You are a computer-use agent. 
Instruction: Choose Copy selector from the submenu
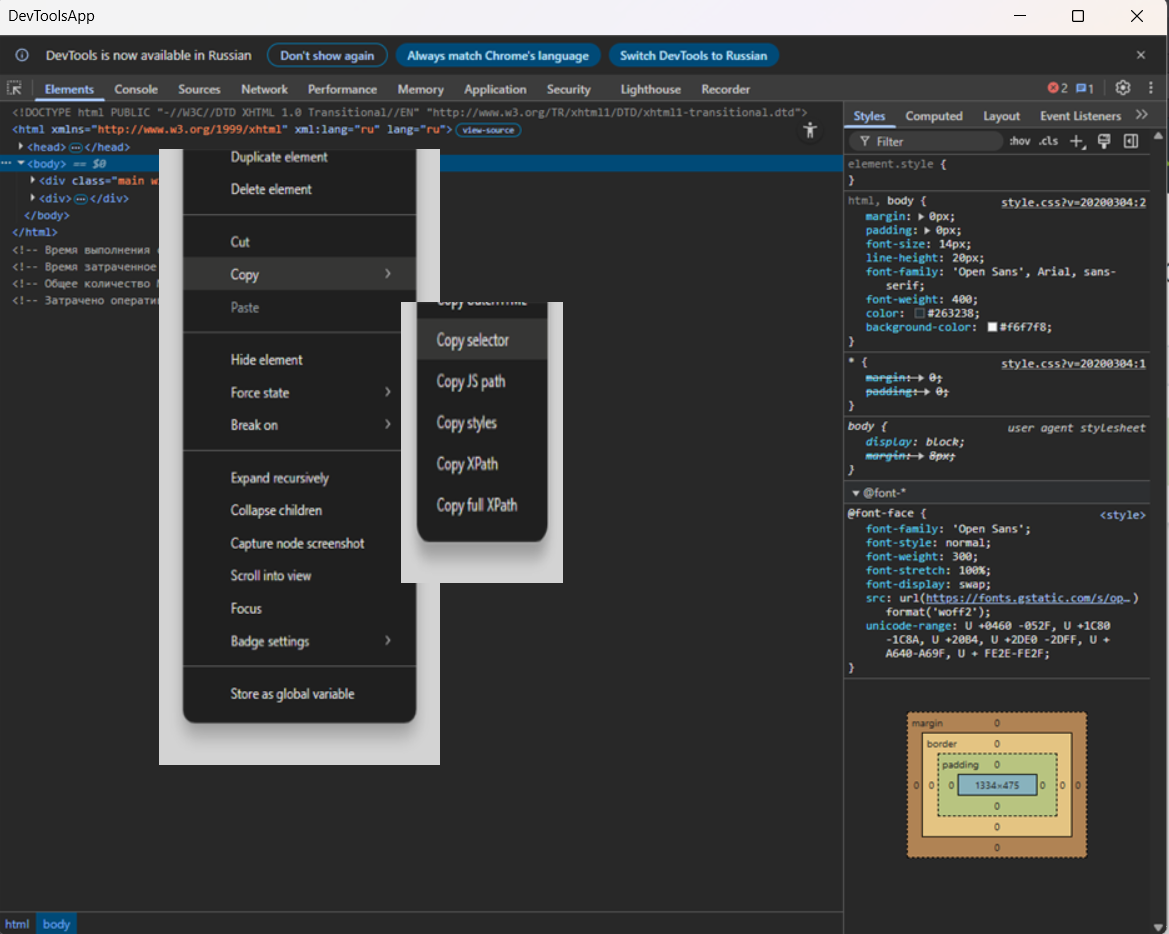click(473, 340)
